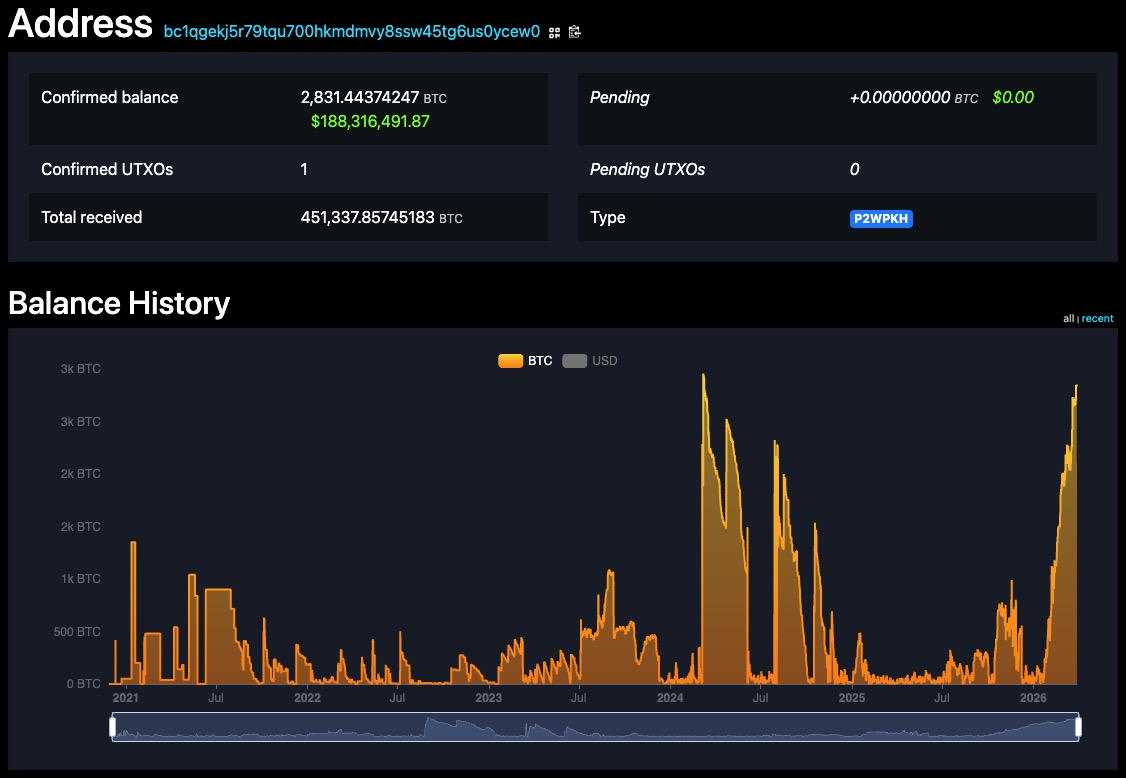Click the chart range navigator area
Image resolution: width=1126 pixels, height=778 pixels.
595,727
